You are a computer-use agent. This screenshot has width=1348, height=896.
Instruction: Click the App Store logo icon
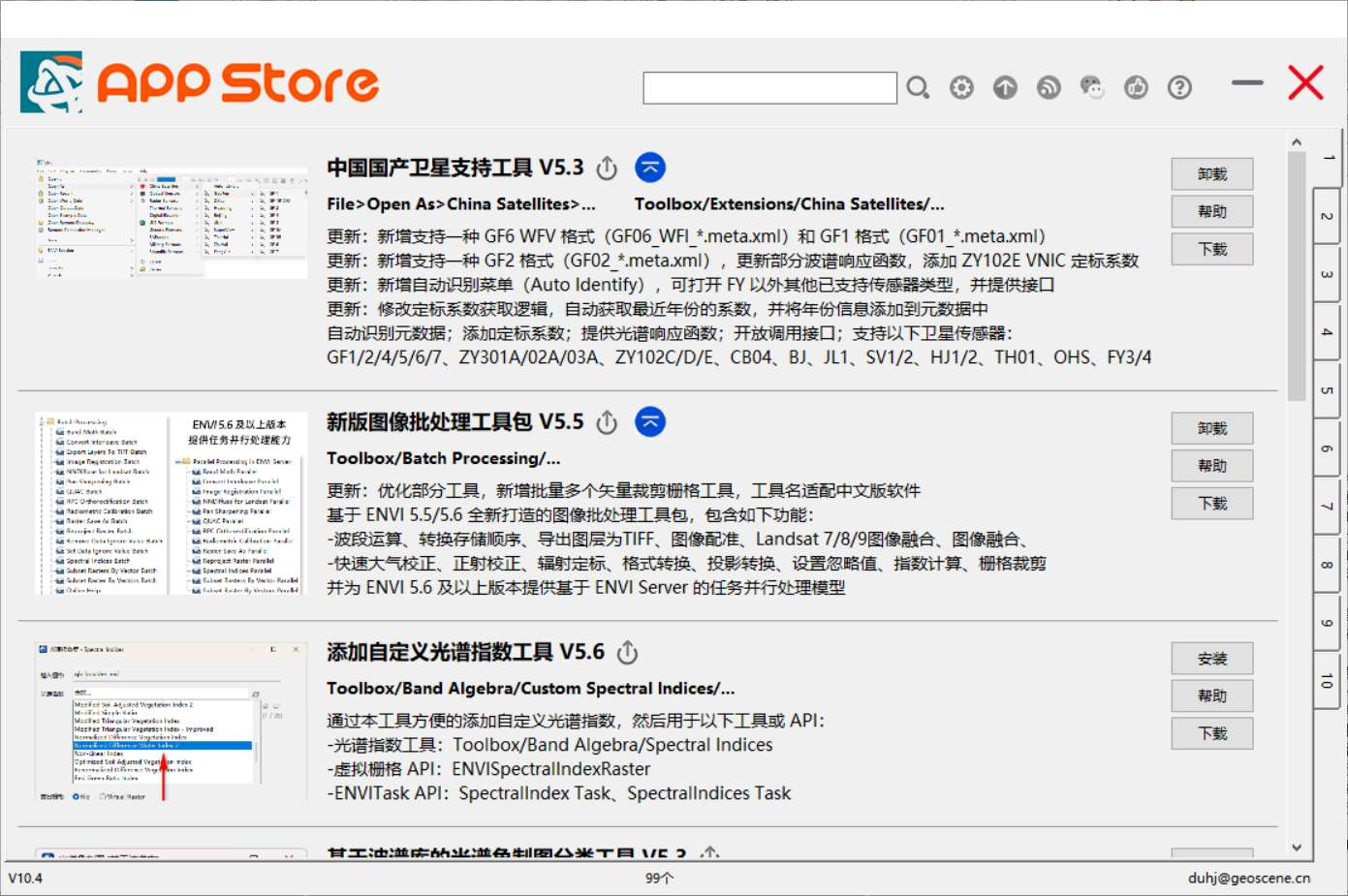(x=52, y=82)
